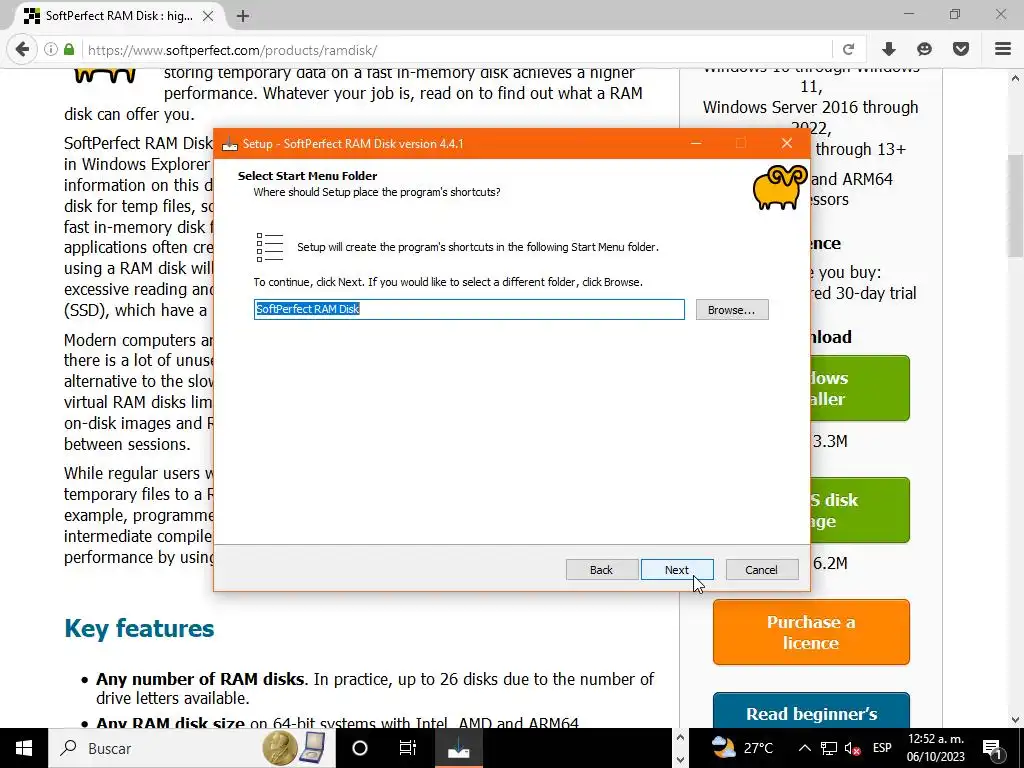Screen dimensions: 1024x768
Task: Click the Pocket save icon in the toolbar
Action: point(961,50)
